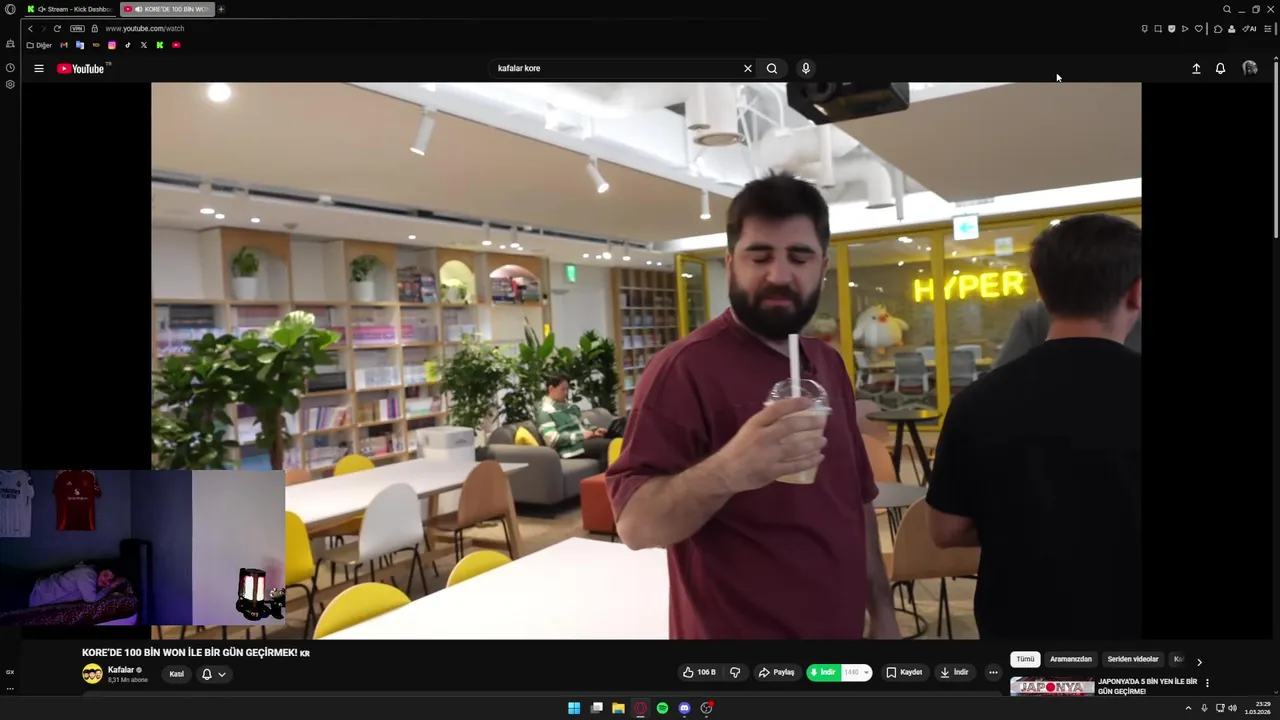Reload the current page

tap(57, 29)
